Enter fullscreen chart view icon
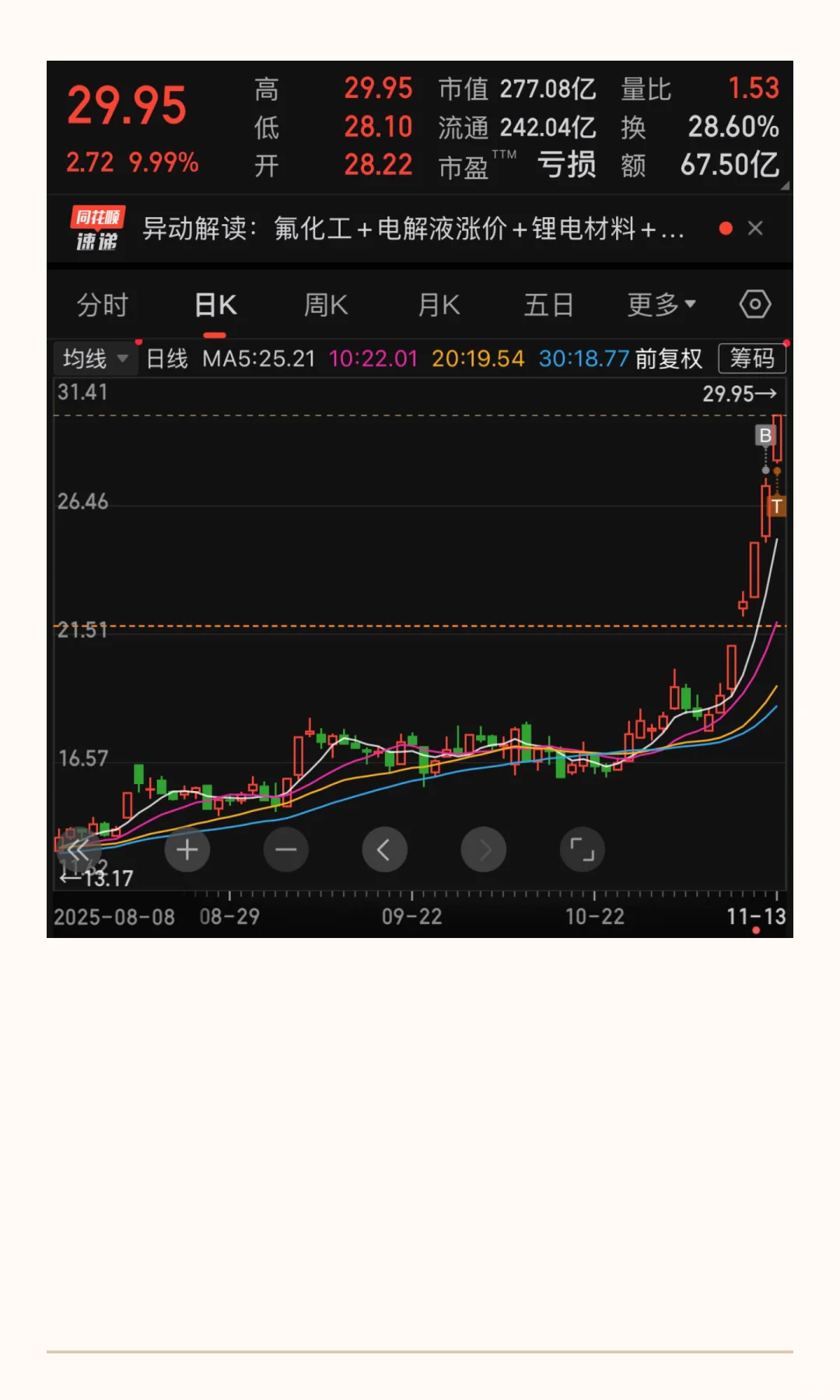The image size is (840, 1400). pos(582,849)
